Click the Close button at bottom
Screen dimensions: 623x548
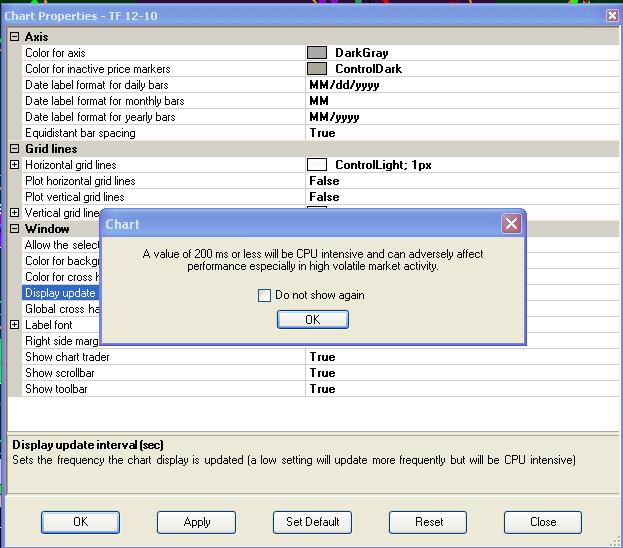[x=543, y=522]
